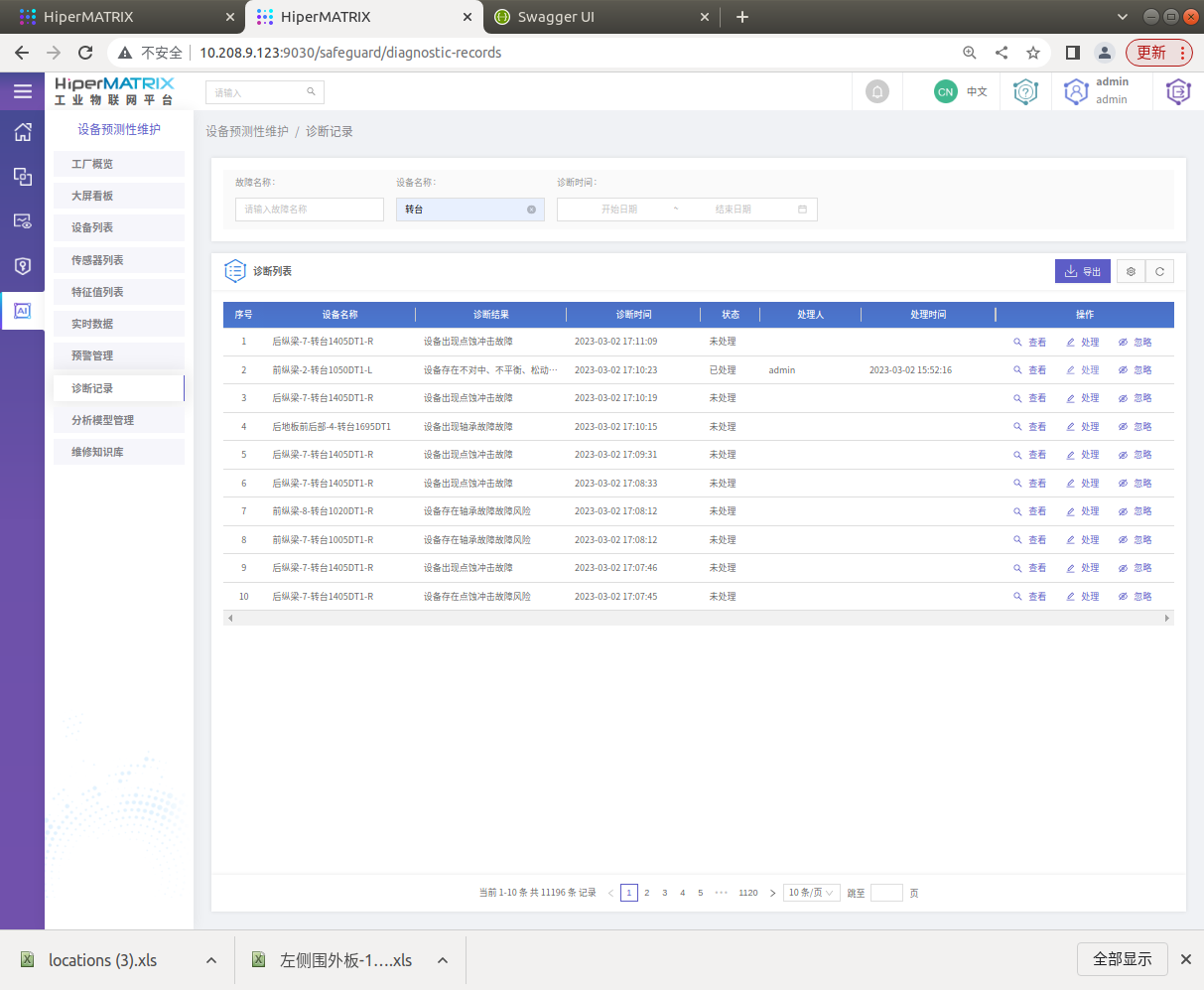Click search icon in top search box
Viewport: 1204px width, 990px height.
(x=311, y=92)
